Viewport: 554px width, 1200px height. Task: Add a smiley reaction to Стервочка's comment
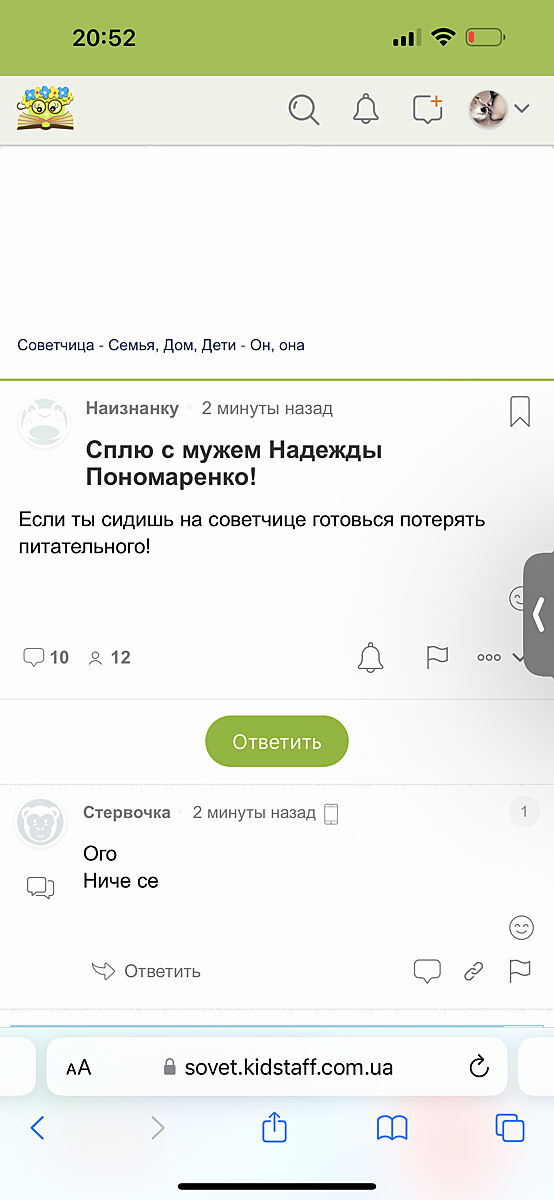coord(522,928)
